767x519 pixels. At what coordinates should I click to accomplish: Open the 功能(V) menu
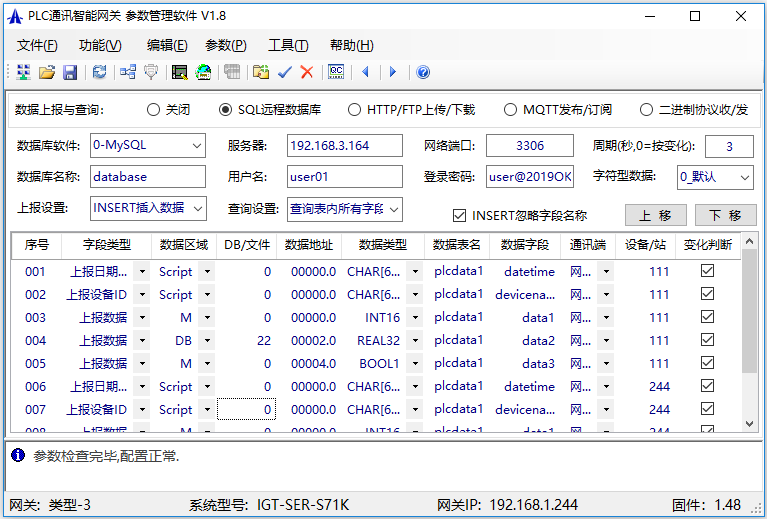[x=100, y=45]
